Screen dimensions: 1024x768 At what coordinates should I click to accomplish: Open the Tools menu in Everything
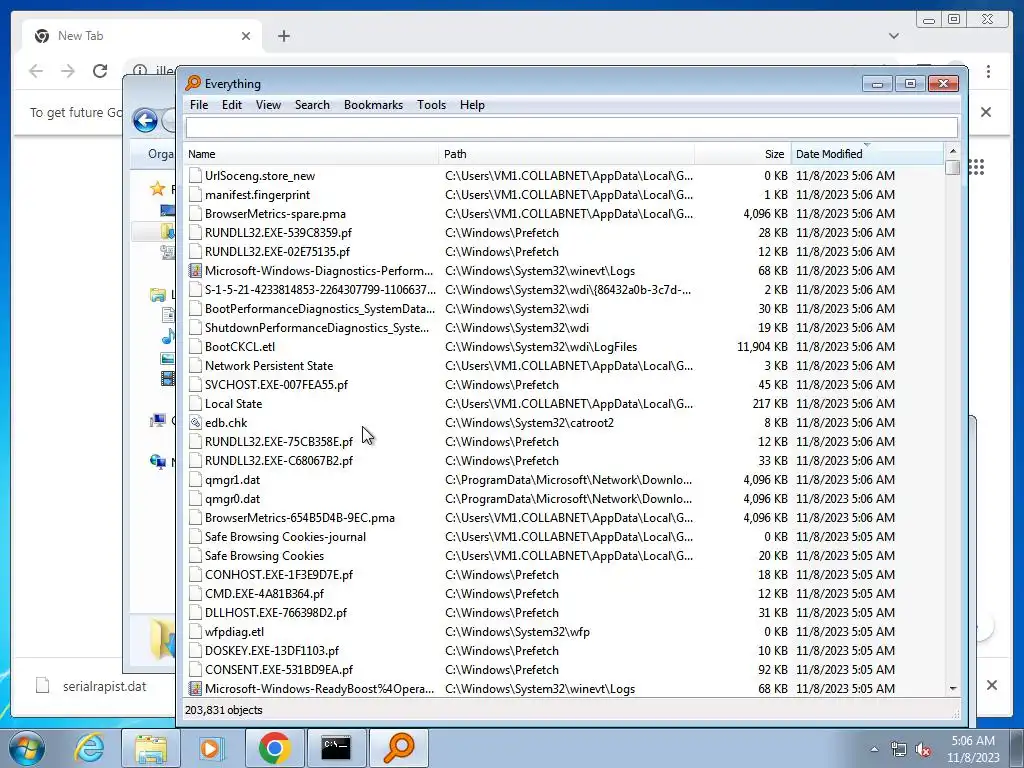(x=431, y=105)
